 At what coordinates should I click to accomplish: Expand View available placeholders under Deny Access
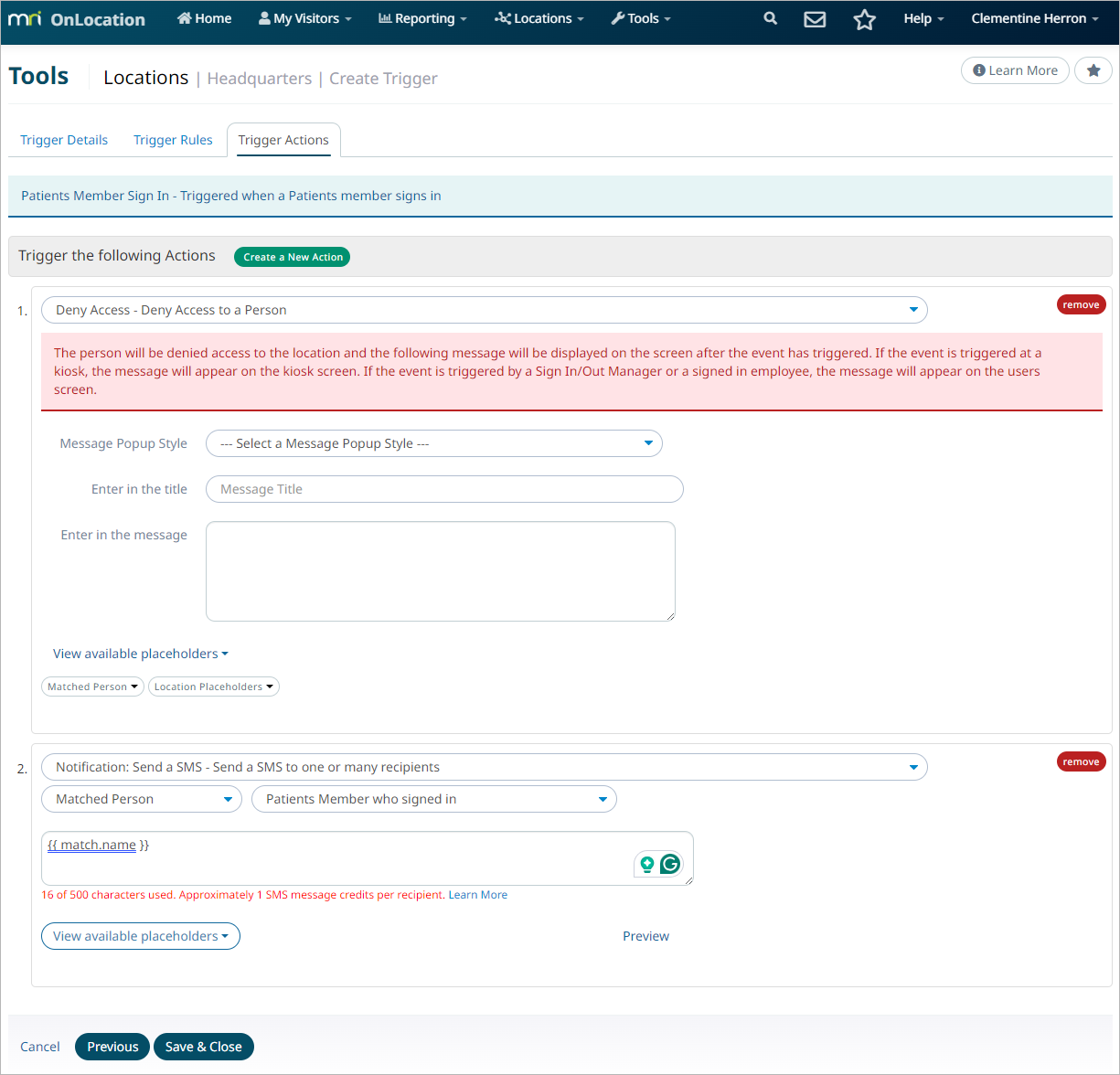click(x=141, y=654)
